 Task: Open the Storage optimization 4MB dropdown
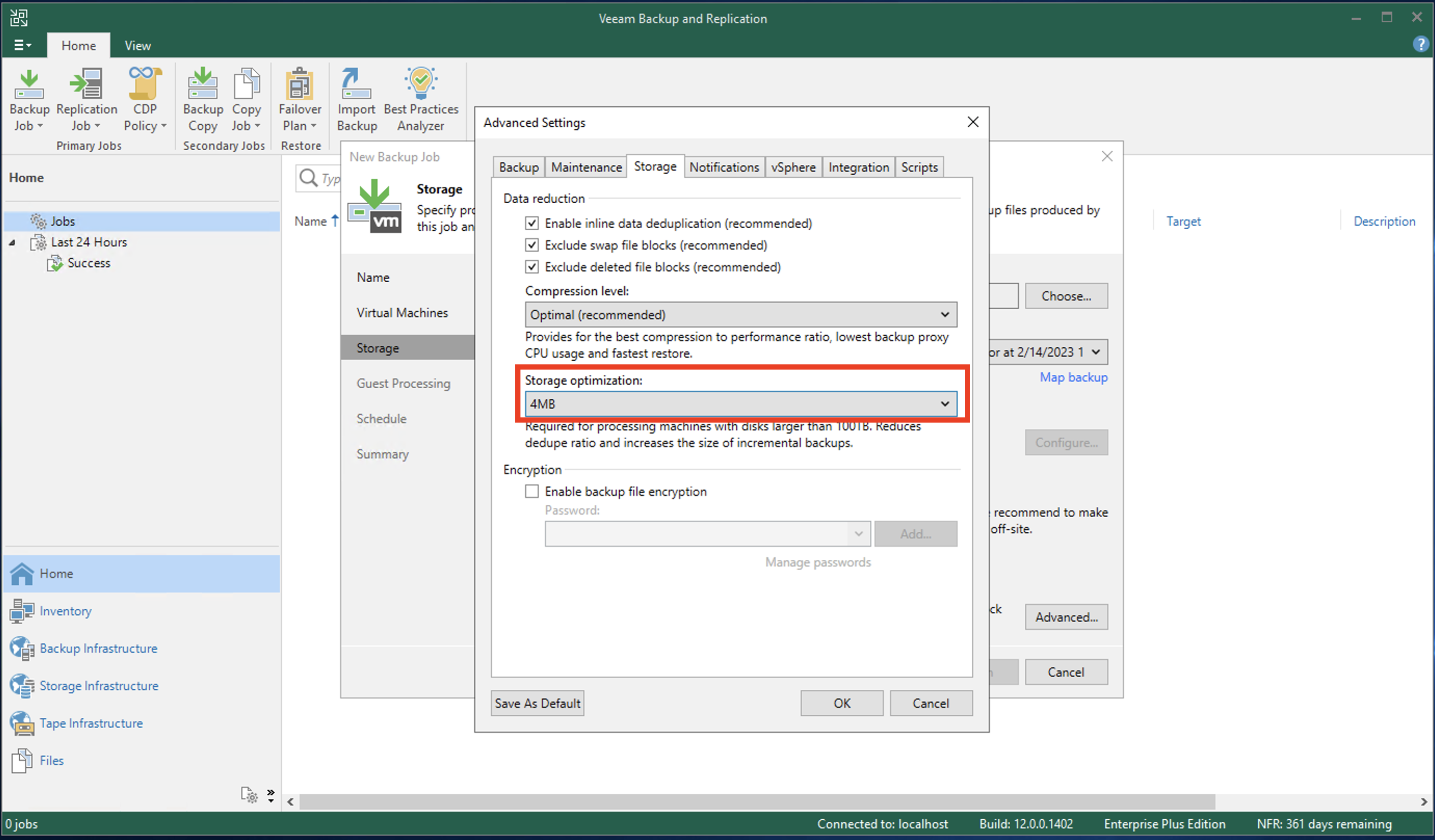(x=741, y=404)
